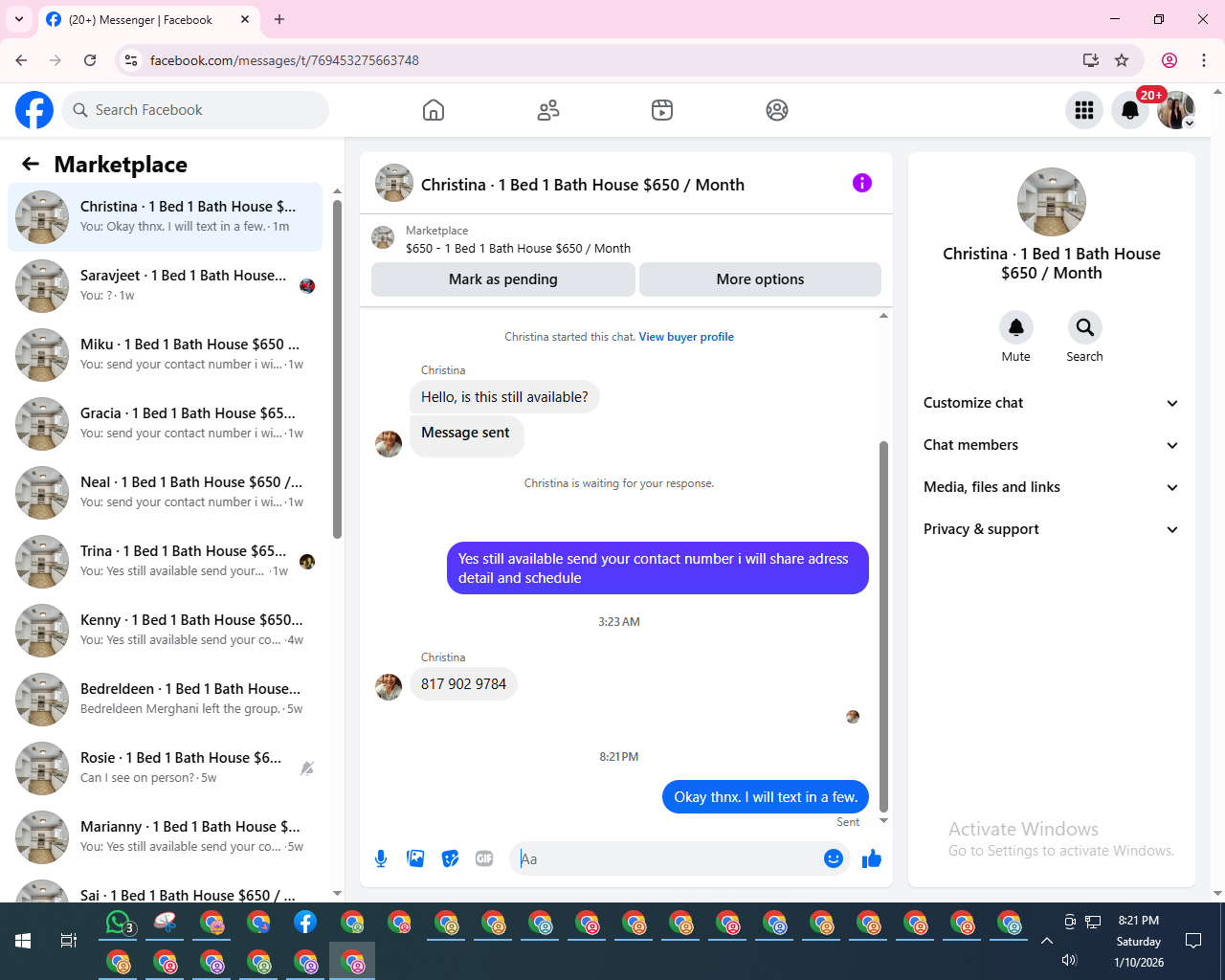The image size is (1225, 980).
Task: Focus the Search Facebook field
Action: pyautogui.click(x=195, y=110)
